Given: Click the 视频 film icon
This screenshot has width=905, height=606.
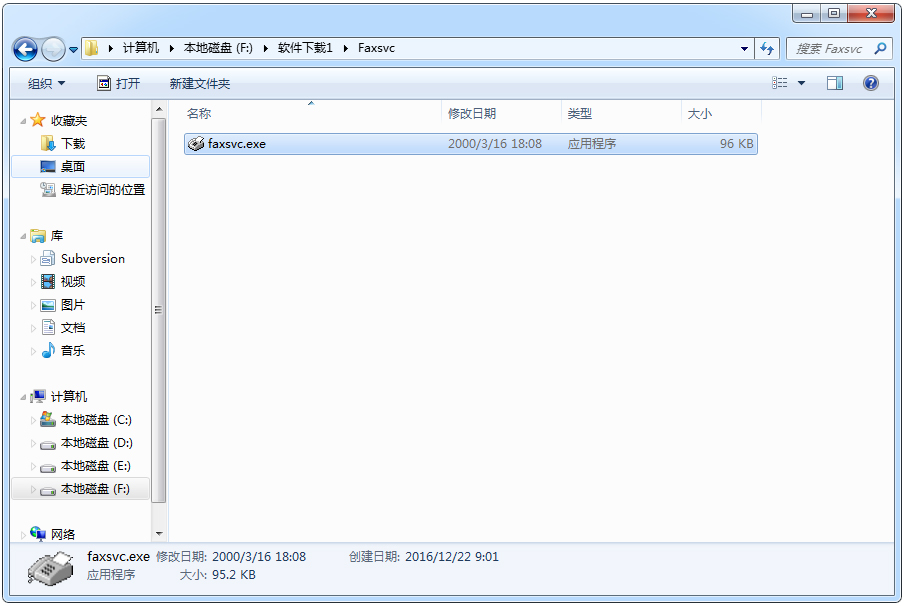Looking at the screenshot, I should [48, 282].
